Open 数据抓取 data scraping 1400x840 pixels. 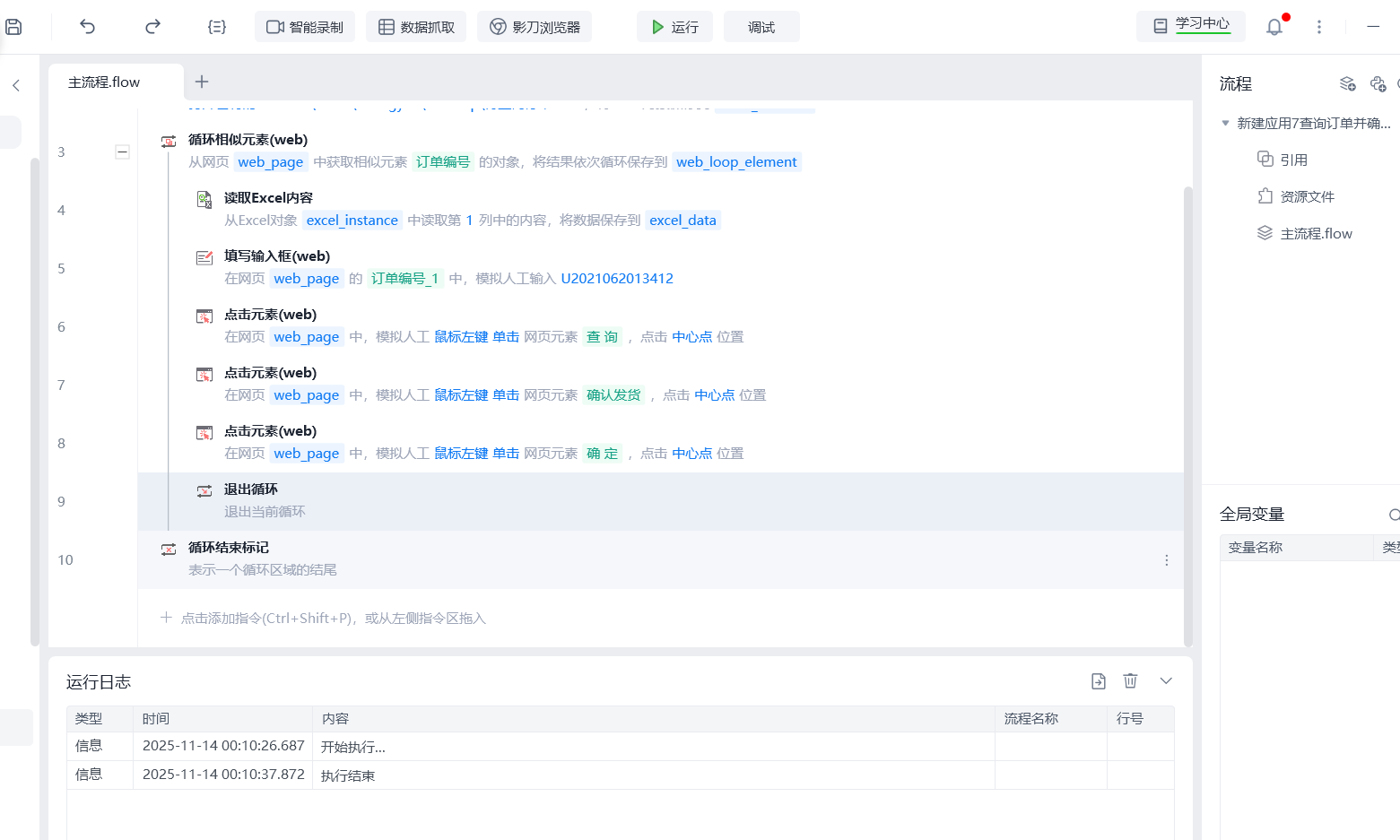pos(416,27)
